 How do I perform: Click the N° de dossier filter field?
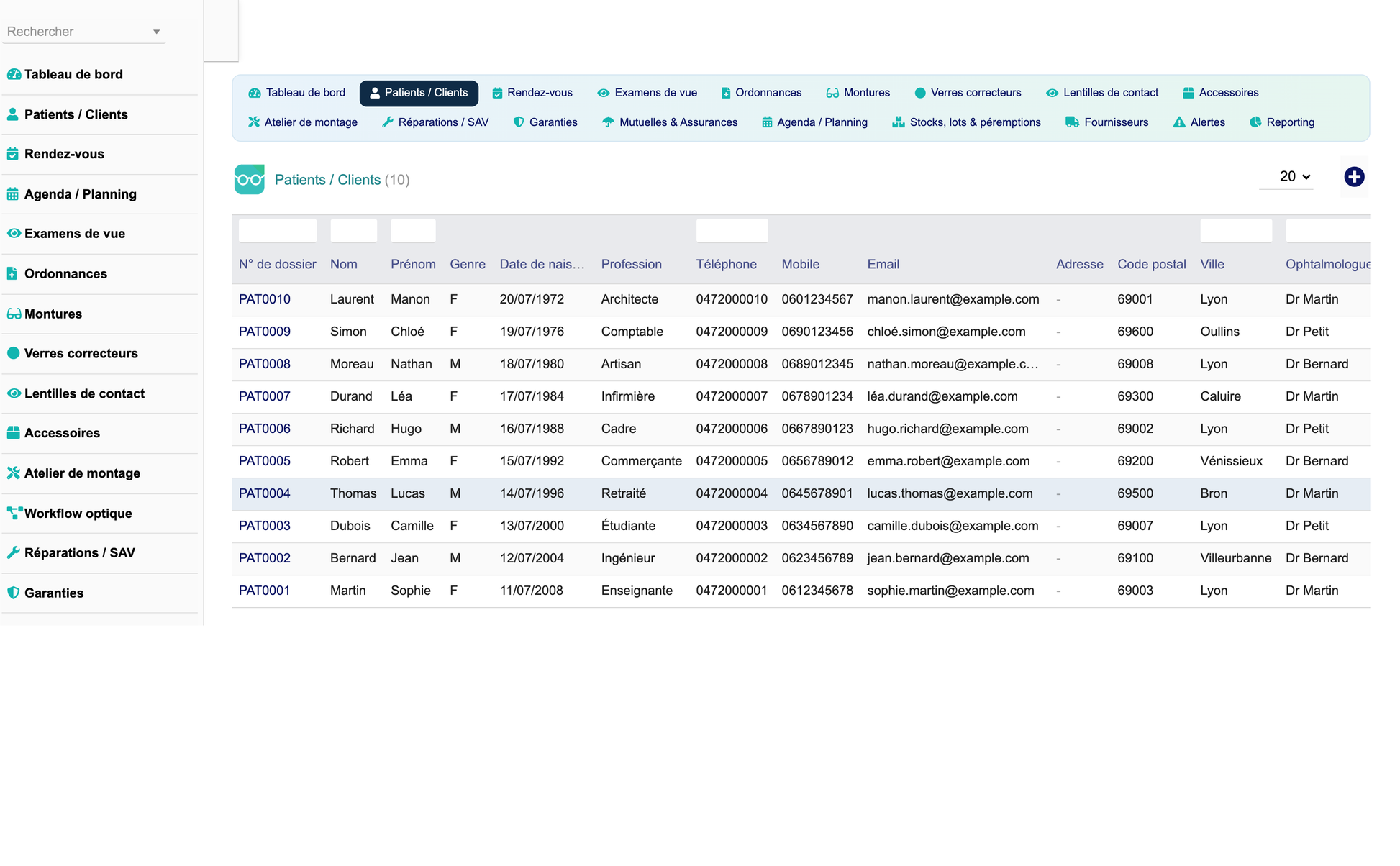(x=278, y=230)
